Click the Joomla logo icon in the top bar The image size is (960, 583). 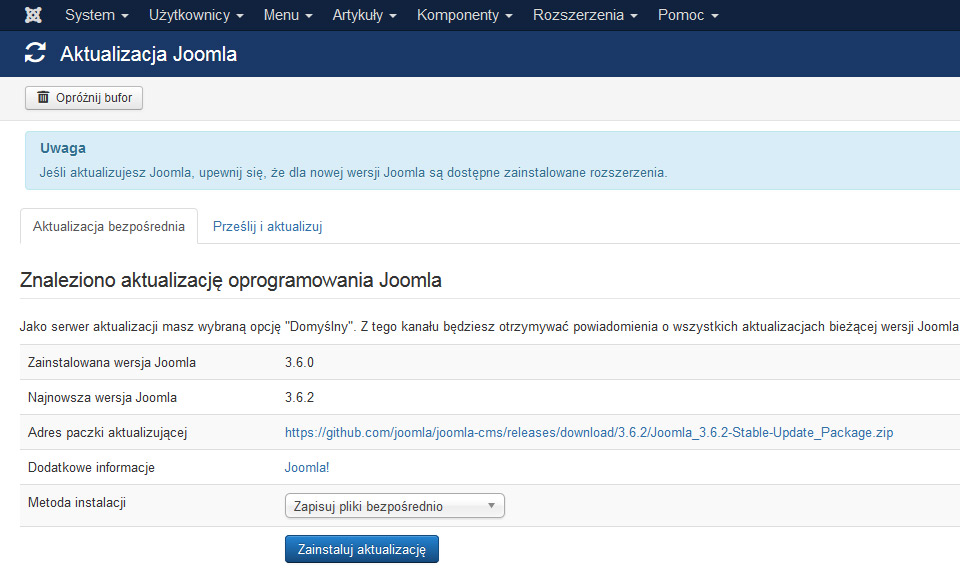click(33, 15)
